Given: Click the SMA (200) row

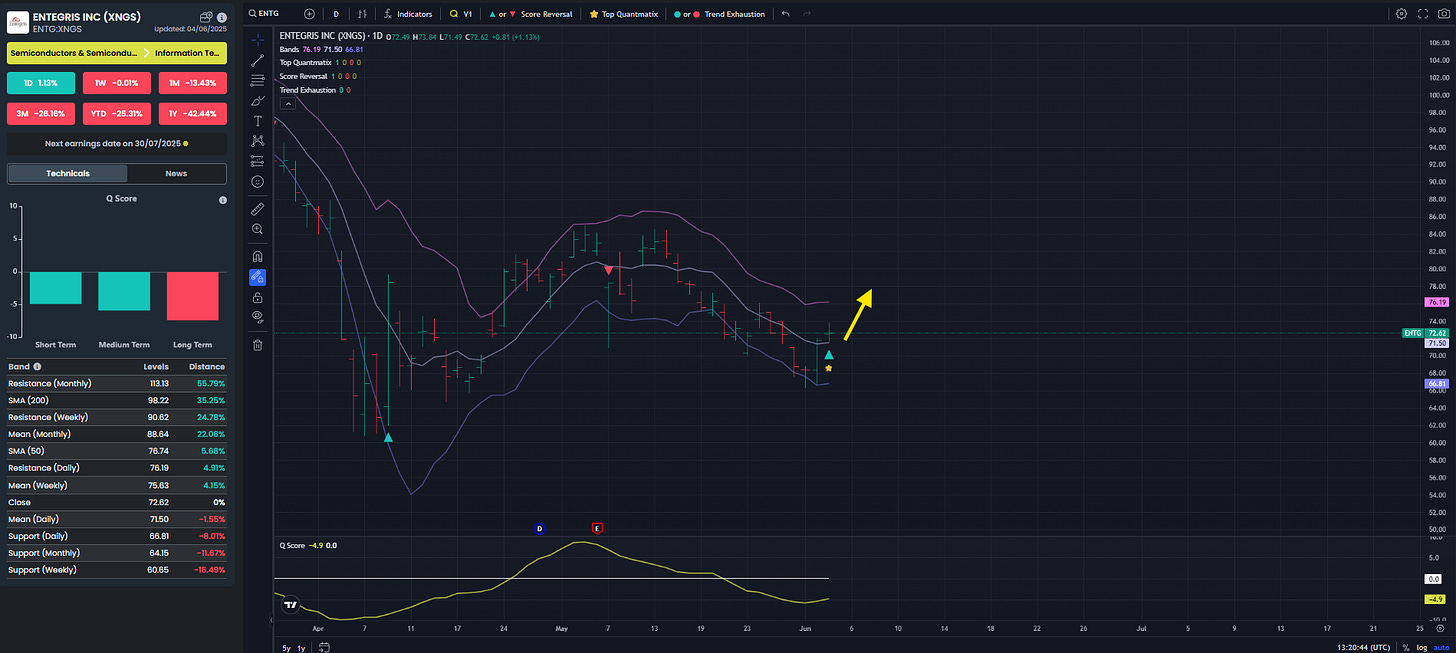Looking at the screenshot, I should pos(117,400).
